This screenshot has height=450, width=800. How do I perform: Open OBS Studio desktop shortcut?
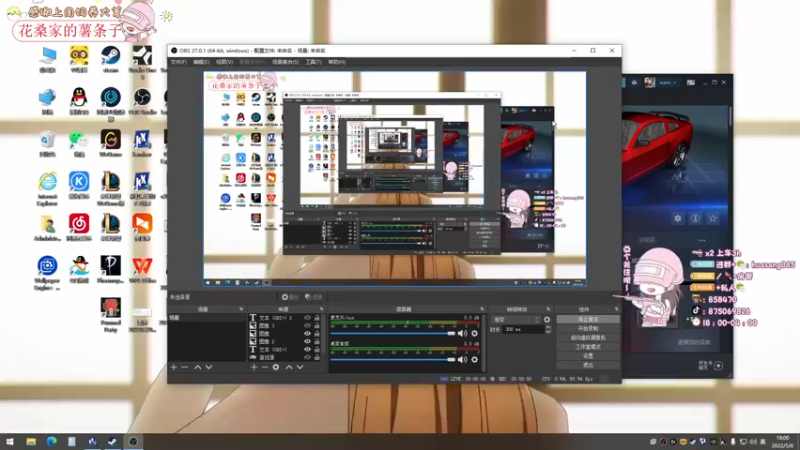142,101
